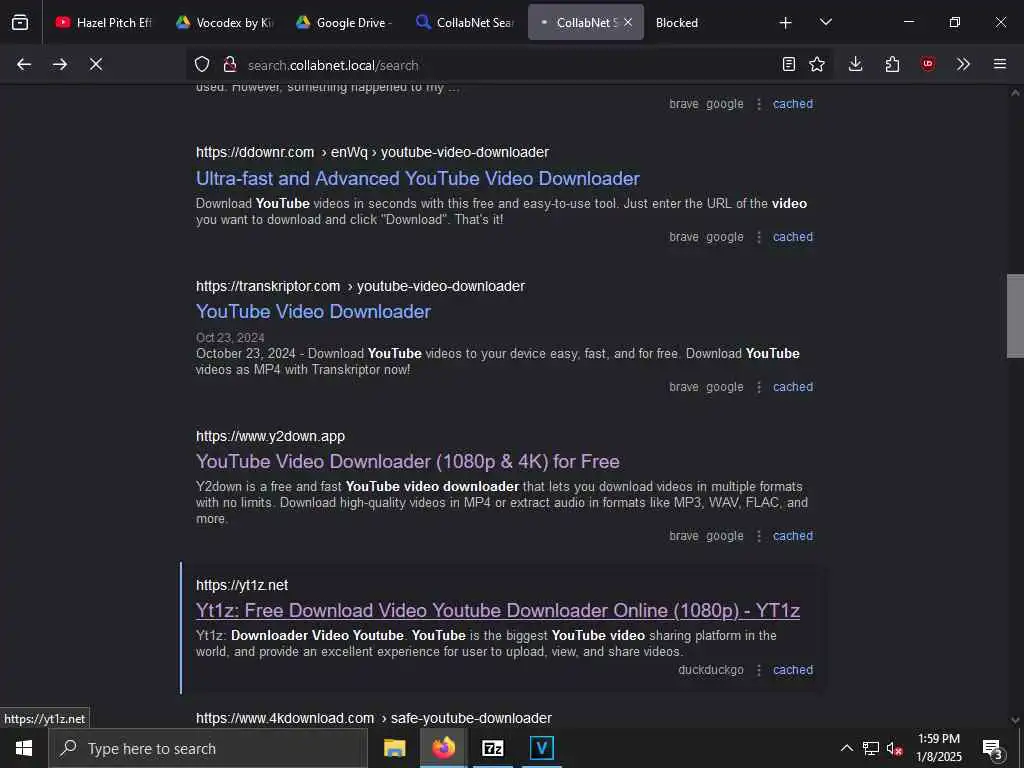Switch to Firefox in the taskbar

(443, 748)
